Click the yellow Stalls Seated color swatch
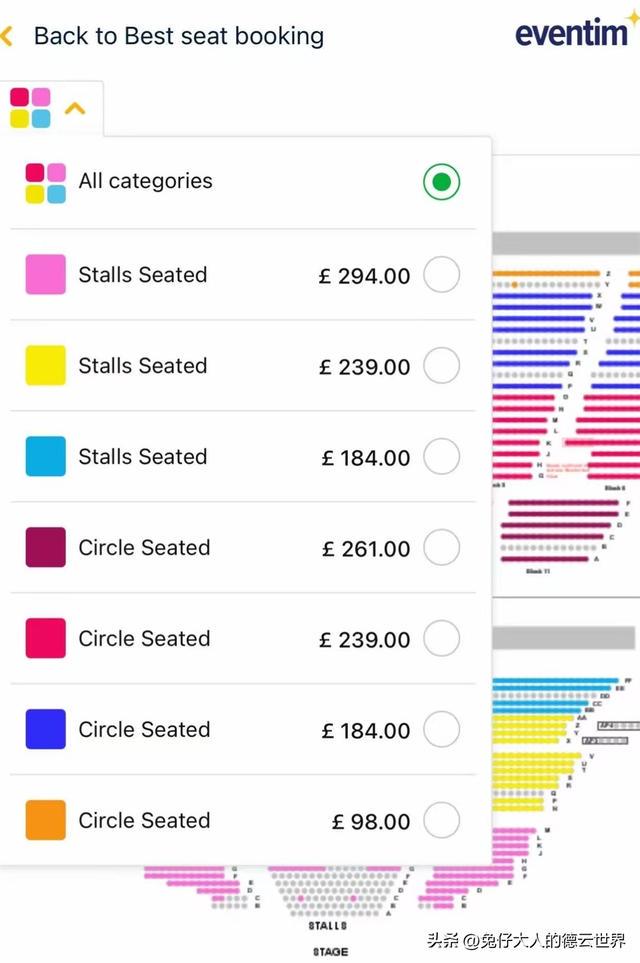This screenshot has width=640, height=963. point(46,366)
